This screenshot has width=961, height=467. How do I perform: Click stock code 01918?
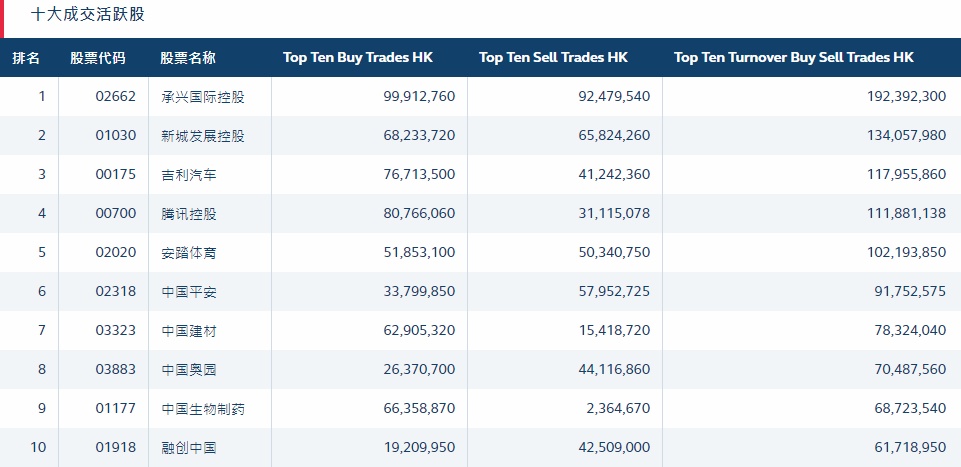(x=115, y=448)
